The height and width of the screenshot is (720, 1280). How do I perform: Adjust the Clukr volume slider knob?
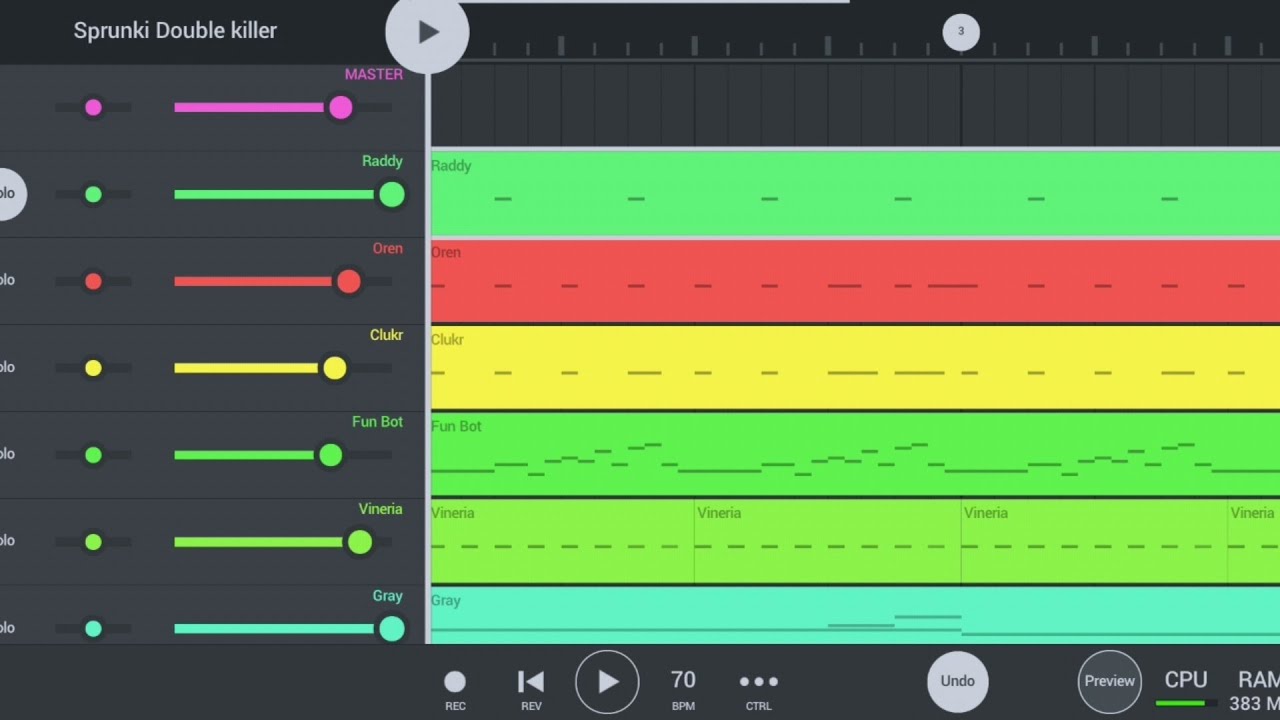[334, 368]
